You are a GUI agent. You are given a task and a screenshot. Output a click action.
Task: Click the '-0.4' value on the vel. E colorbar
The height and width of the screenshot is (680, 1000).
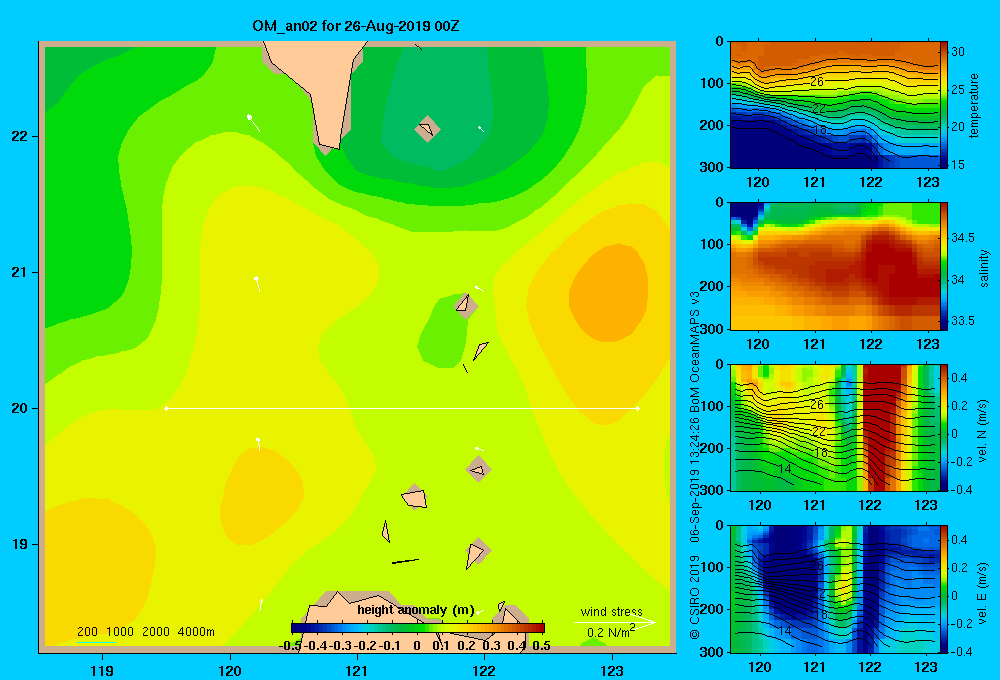coord(962,651)
